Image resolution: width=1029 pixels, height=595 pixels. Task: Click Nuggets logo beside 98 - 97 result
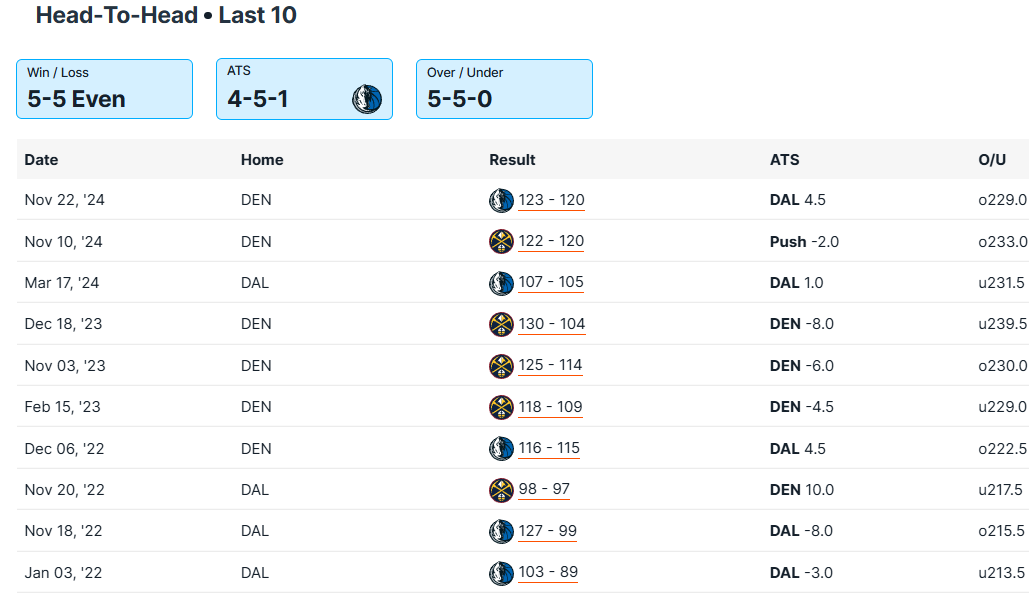[501, 490]
